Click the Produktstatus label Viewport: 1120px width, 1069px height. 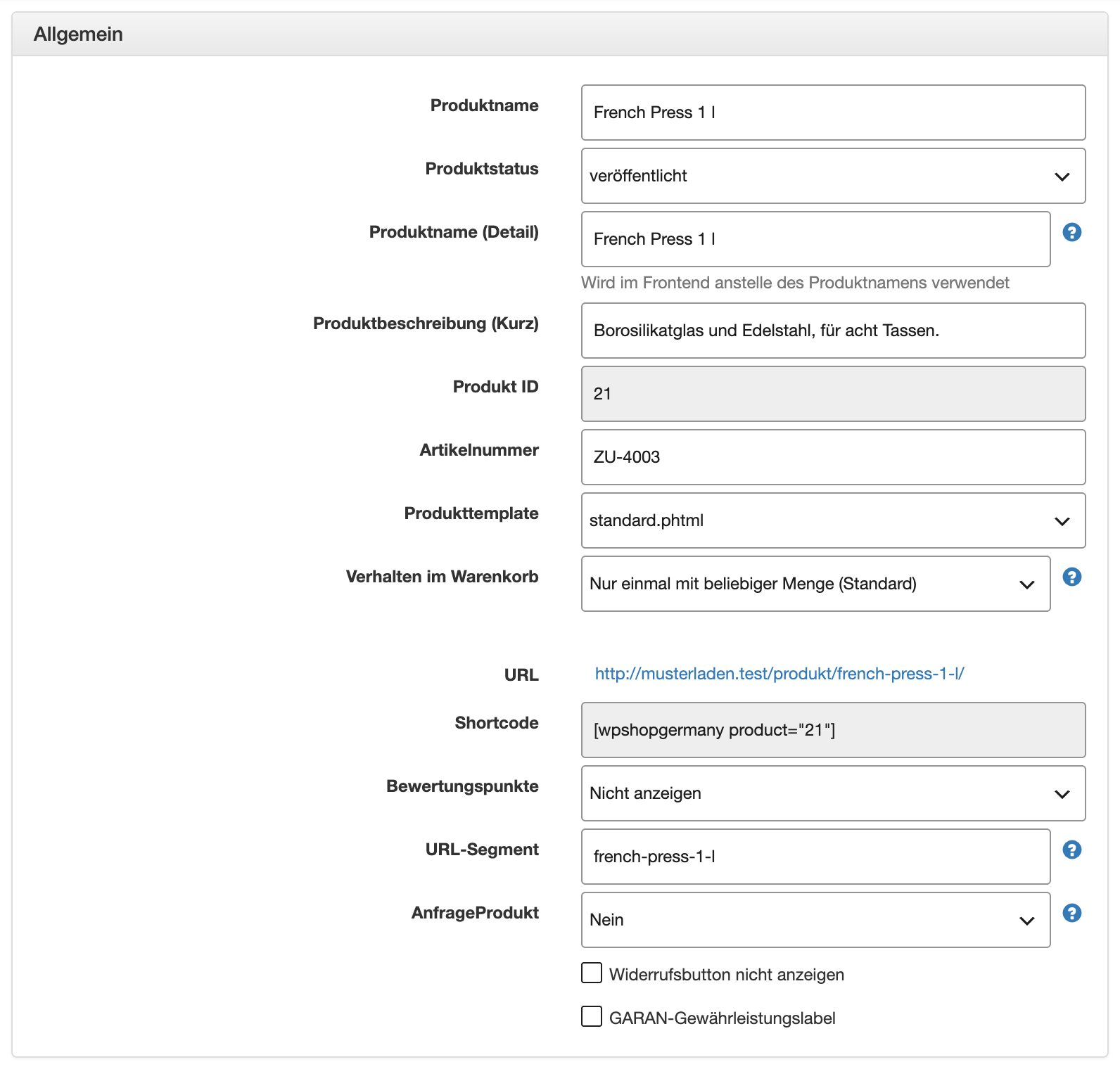click(x=482, y=169)
